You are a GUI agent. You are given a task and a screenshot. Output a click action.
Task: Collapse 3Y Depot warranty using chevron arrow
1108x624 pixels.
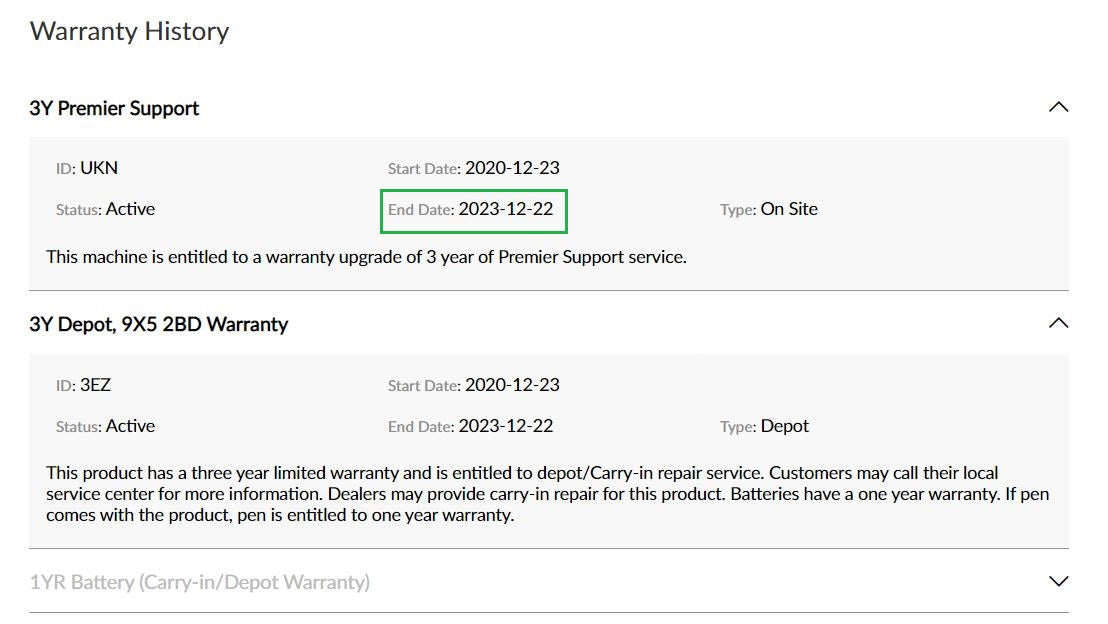tap(1057, 323)
